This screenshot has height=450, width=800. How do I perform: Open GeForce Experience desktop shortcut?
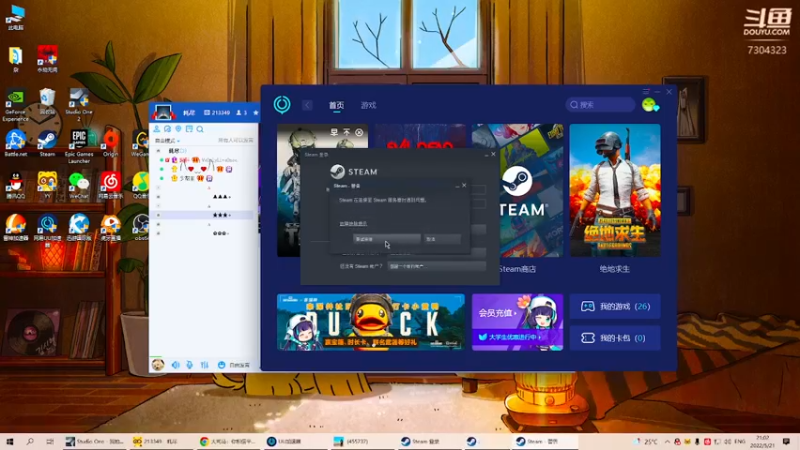pyautogui.click(x=15, y=106)
